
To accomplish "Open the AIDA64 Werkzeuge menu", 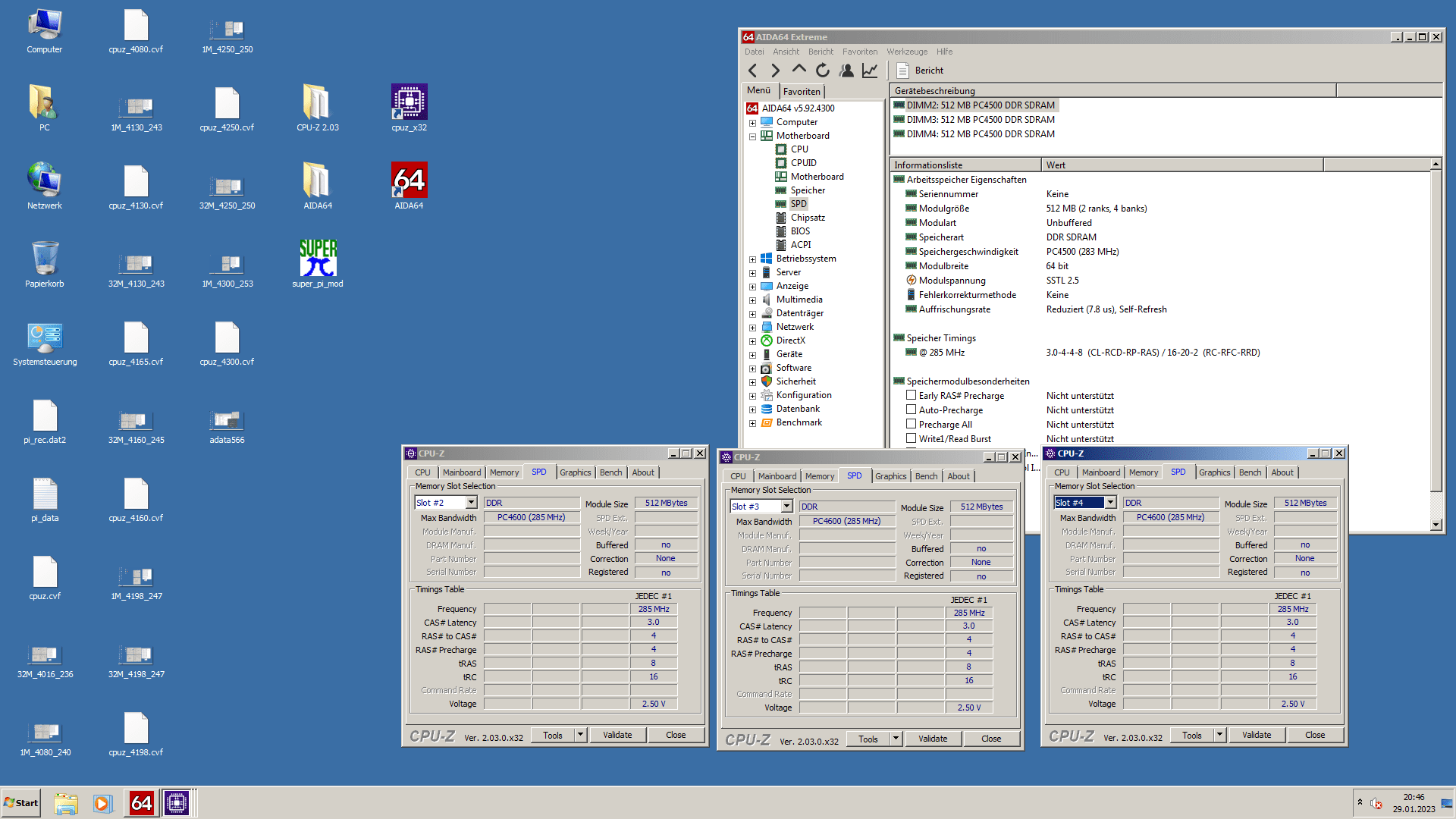I will (907, 52).
